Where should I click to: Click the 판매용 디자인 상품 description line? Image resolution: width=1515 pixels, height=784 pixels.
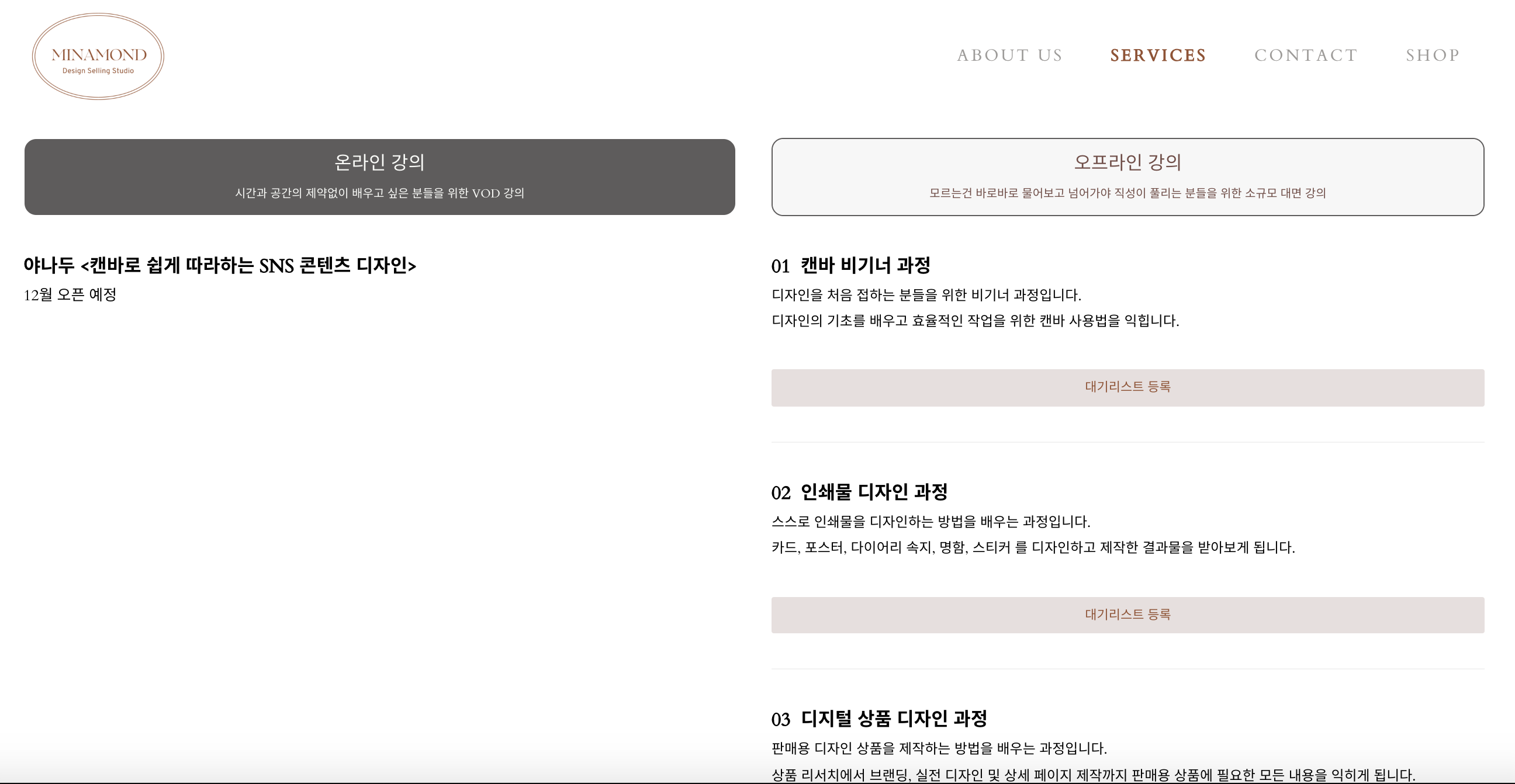pos(939,749)
